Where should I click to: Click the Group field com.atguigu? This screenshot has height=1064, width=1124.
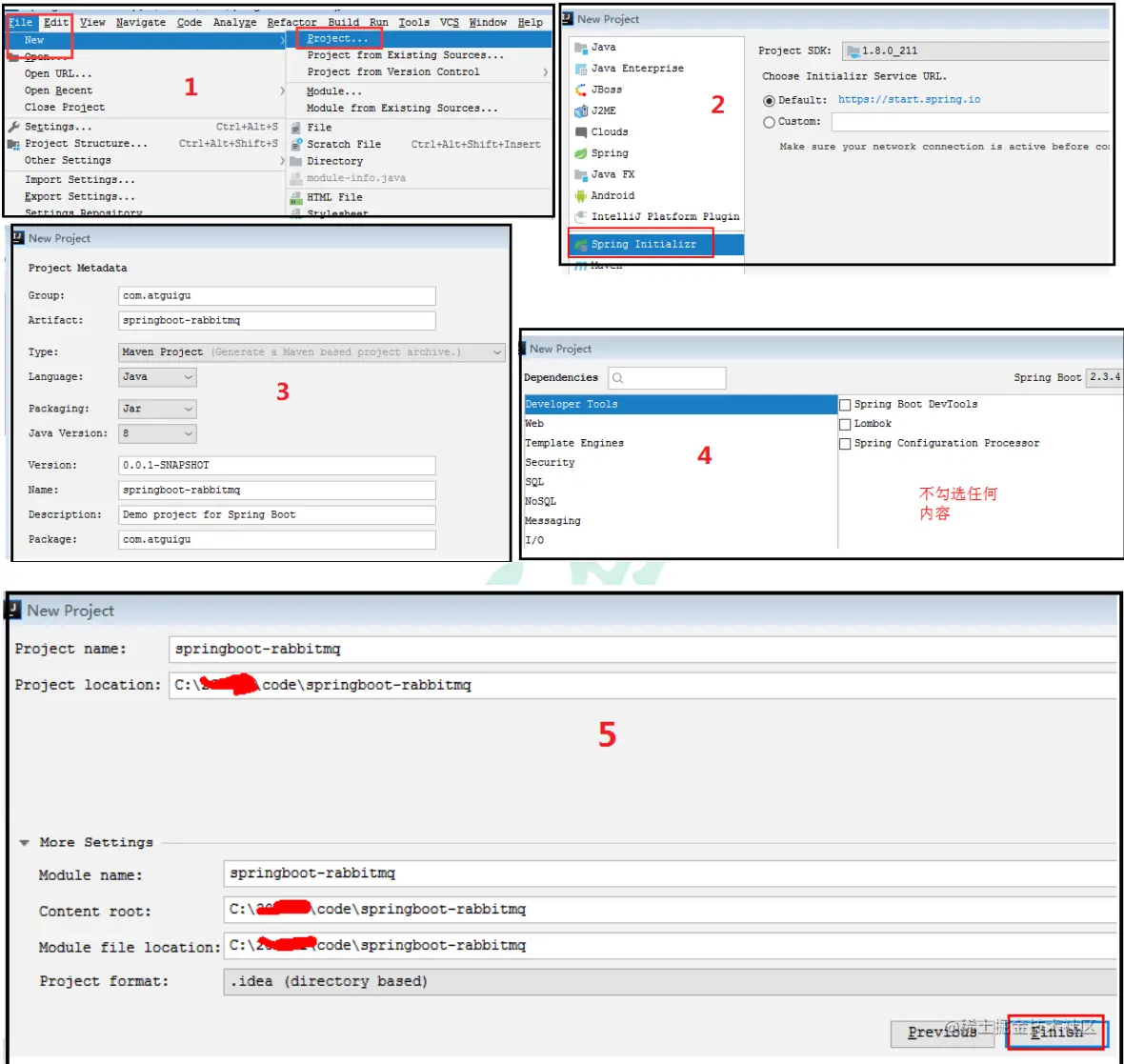276,296
